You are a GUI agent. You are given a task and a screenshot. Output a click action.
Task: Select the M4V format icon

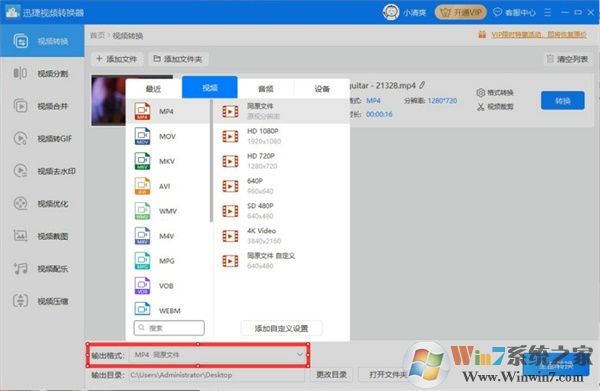click(x=142, y=236)
